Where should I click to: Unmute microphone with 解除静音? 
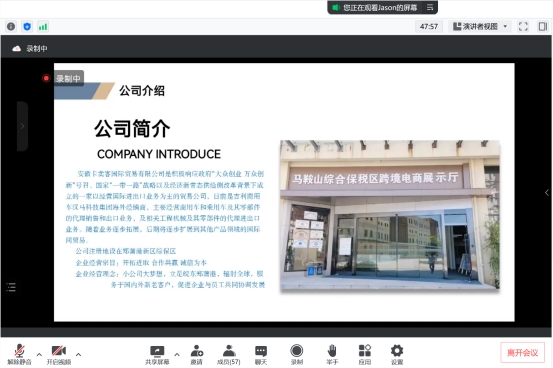[x=19, y=355]
